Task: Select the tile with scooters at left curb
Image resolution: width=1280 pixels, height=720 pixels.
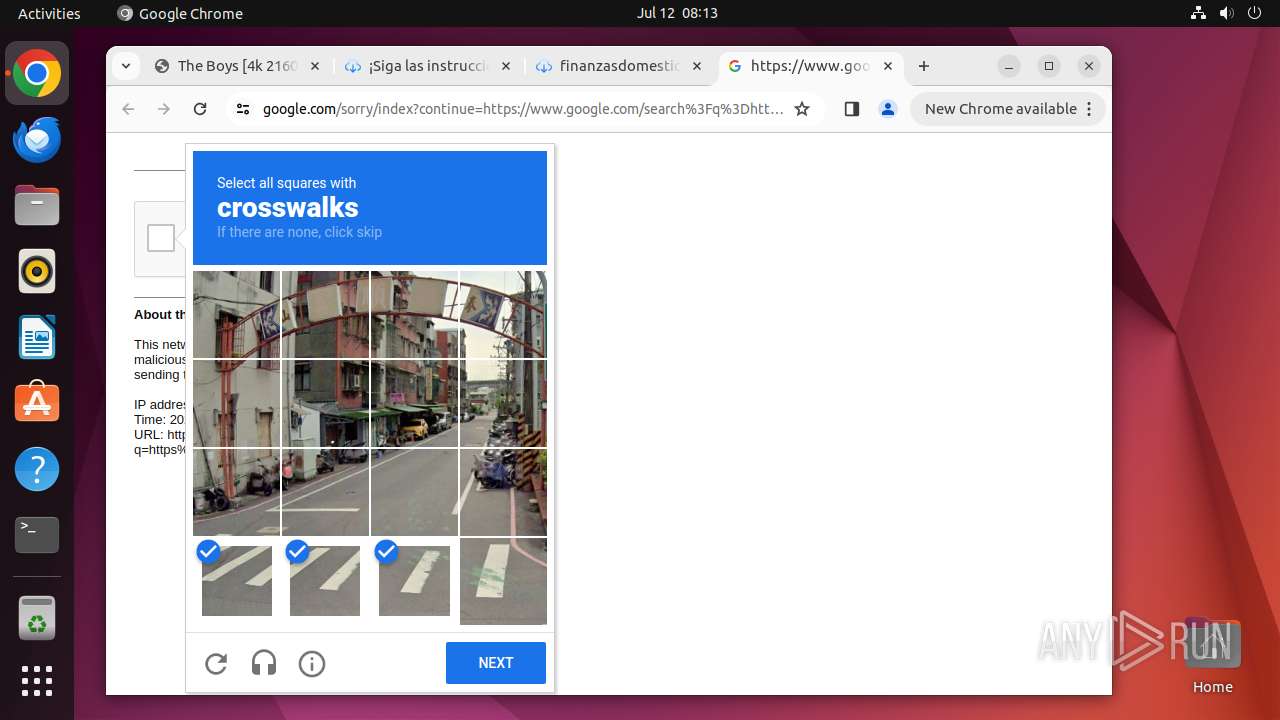Action: tap(237, 492)
